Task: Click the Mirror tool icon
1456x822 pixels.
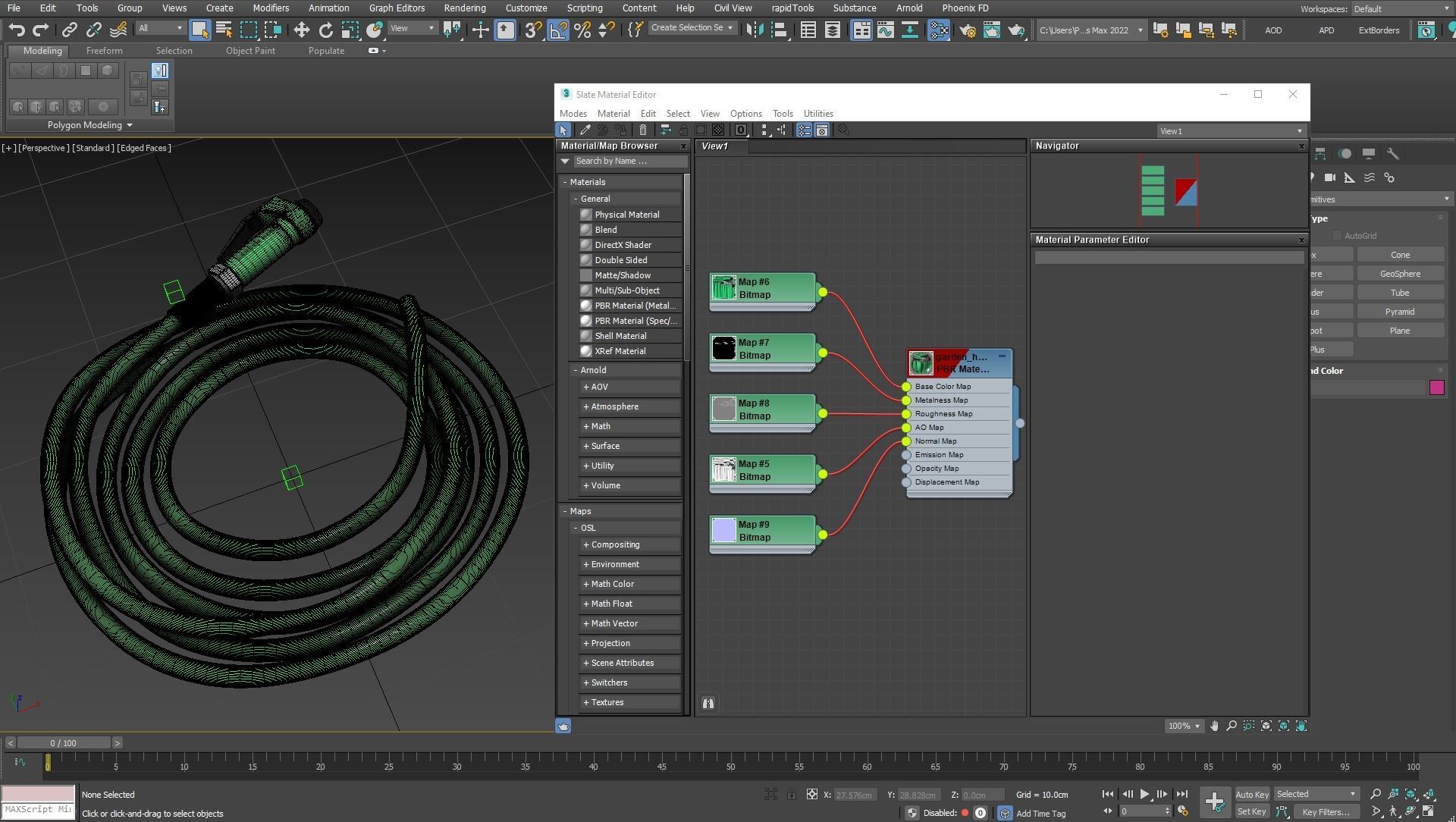Action: 755,30
